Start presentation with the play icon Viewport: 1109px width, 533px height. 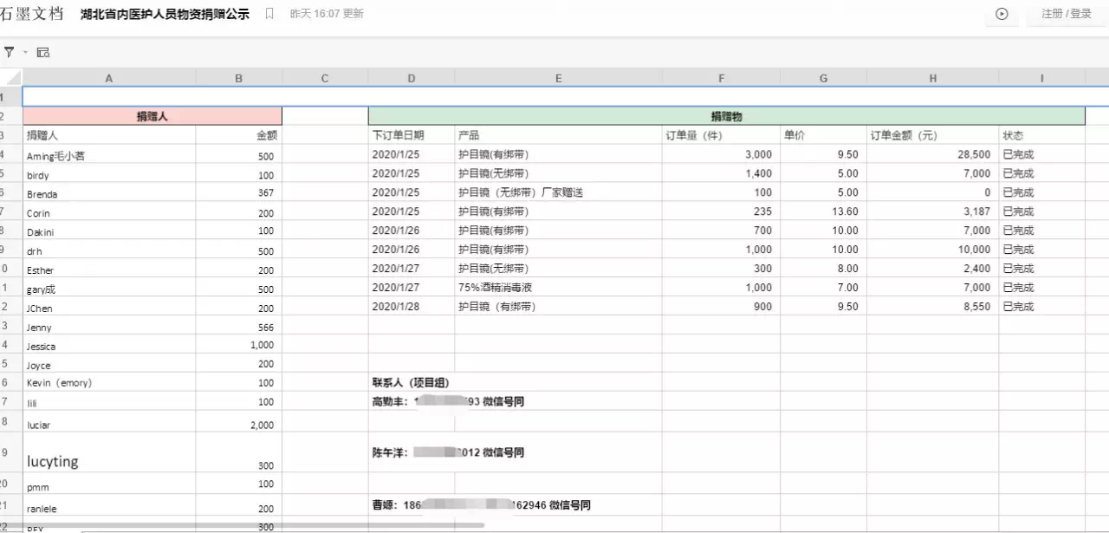(1001, 14)
